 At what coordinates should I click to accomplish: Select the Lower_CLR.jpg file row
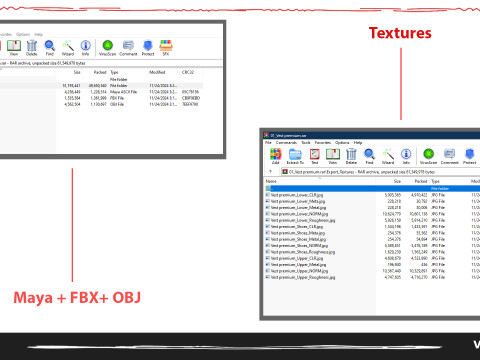(372, 195)
